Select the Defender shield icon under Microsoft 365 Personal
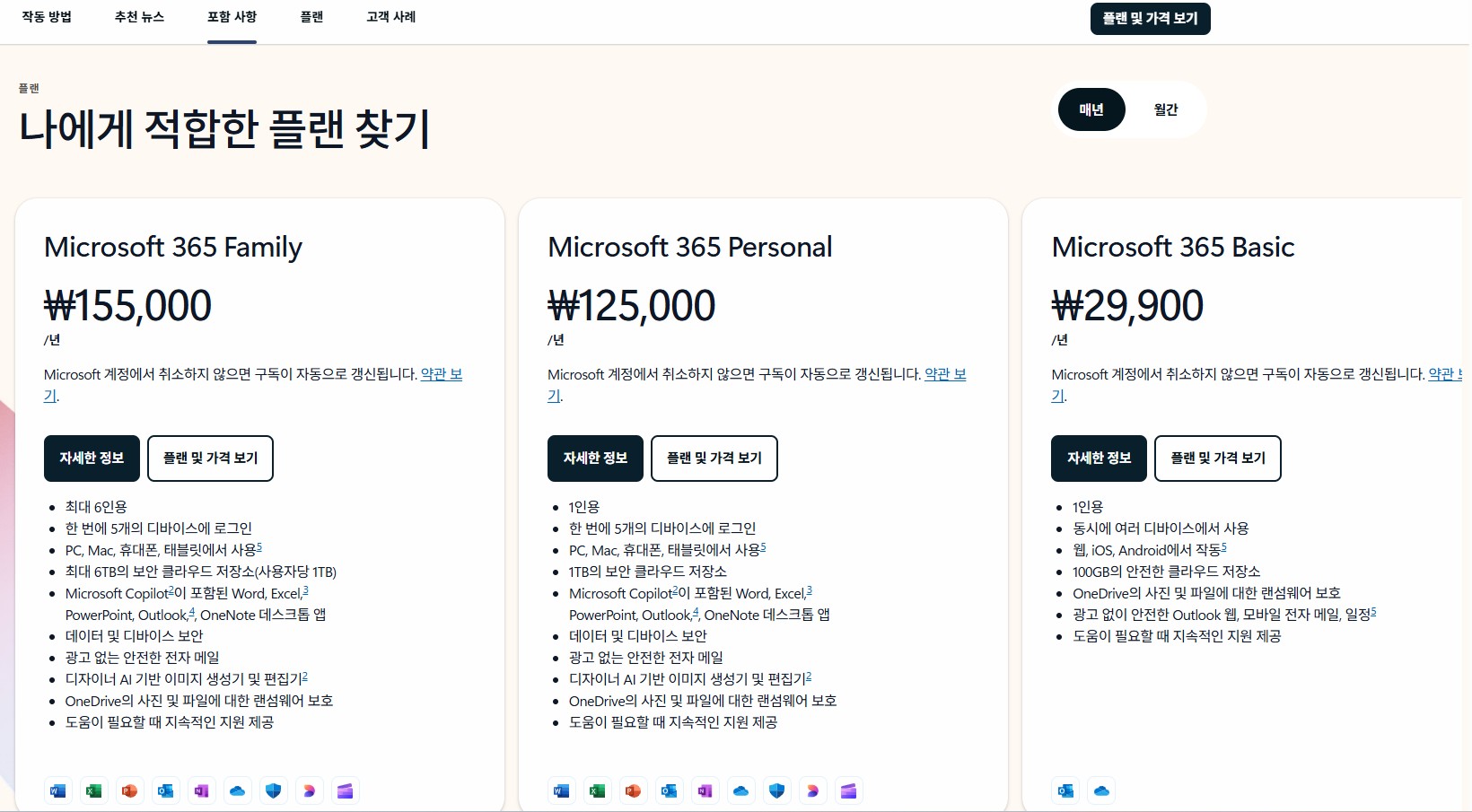The width and height of the screenshot is (1472, 812). point(777,790)
